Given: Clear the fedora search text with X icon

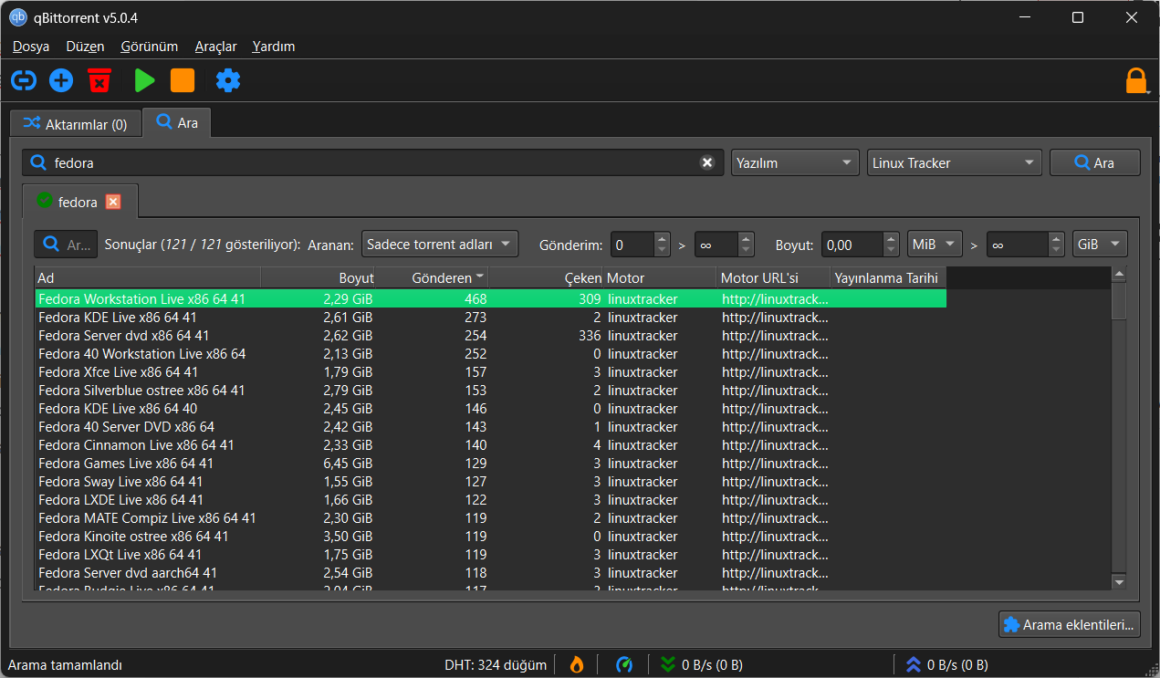Looking at the screenshot, I should pyautogui.click(x=707, y=163).
